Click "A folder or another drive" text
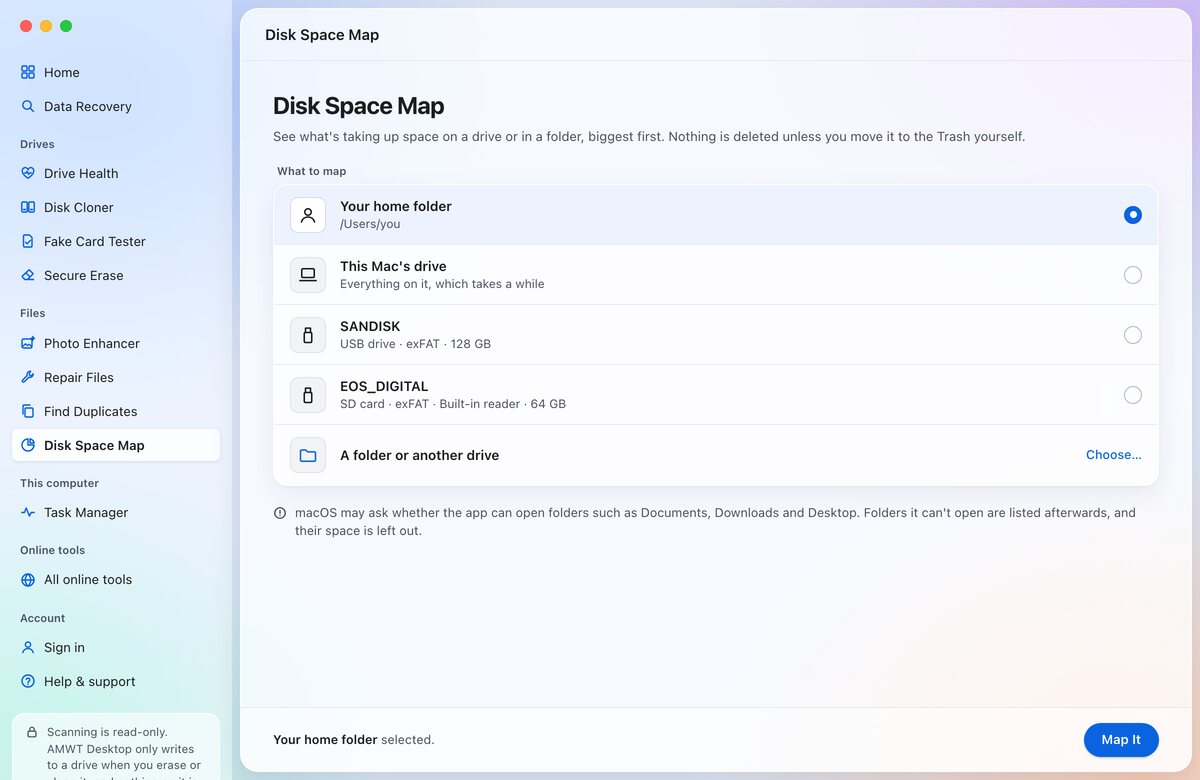Image resolution: width=1200 pixels, height=780 pixels. click(419, 455)
